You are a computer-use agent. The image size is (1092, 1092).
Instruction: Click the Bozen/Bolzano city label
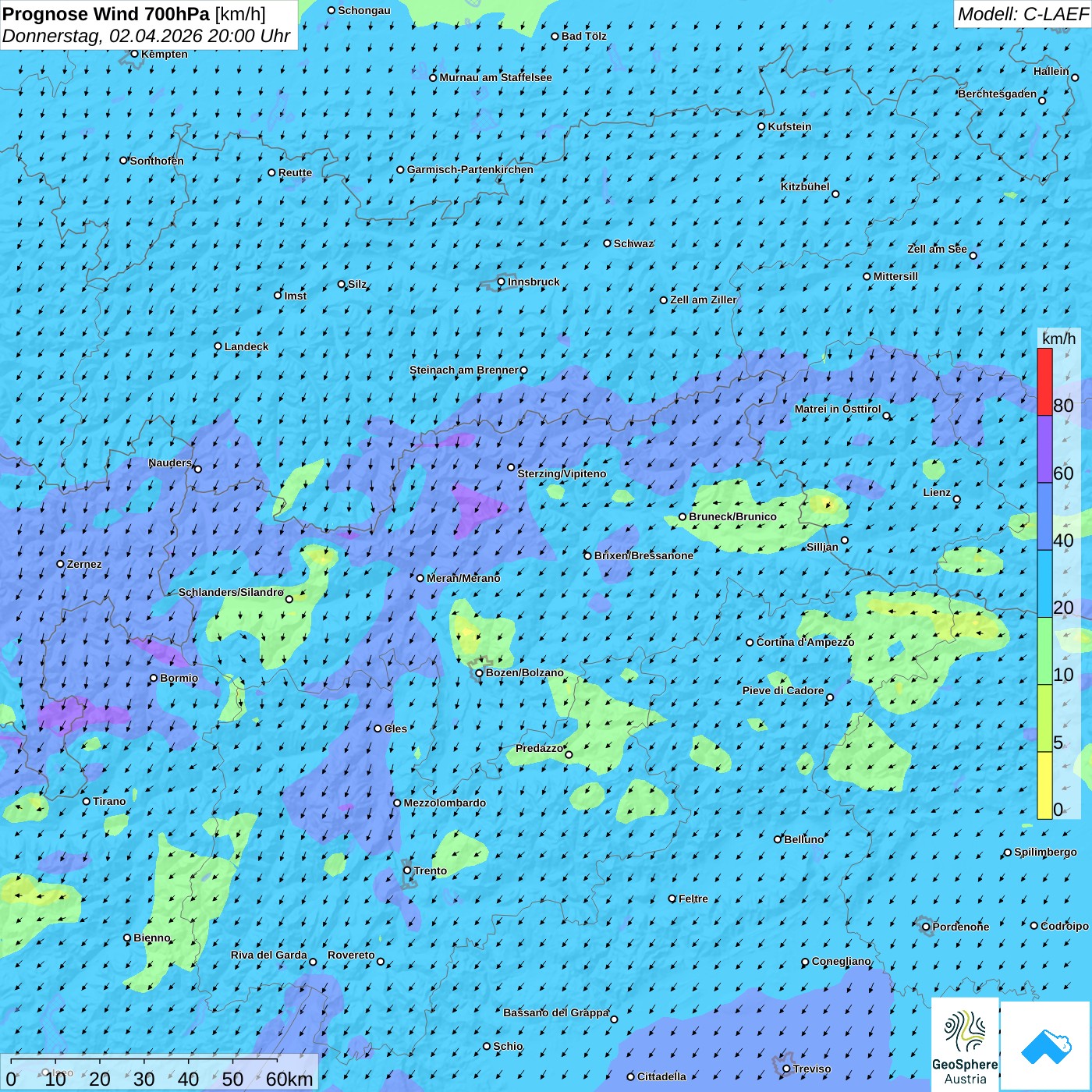(525, 672)
